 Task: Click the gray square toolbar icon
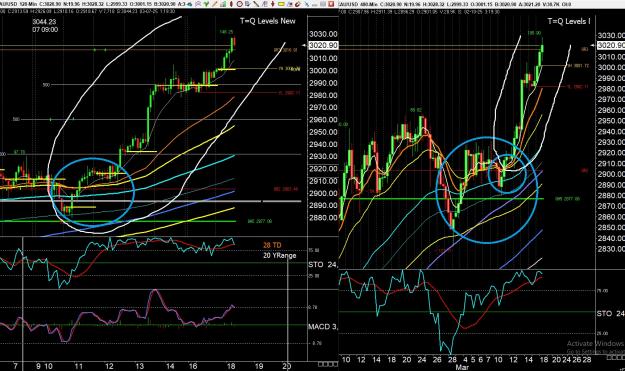[x=322, y=4]
